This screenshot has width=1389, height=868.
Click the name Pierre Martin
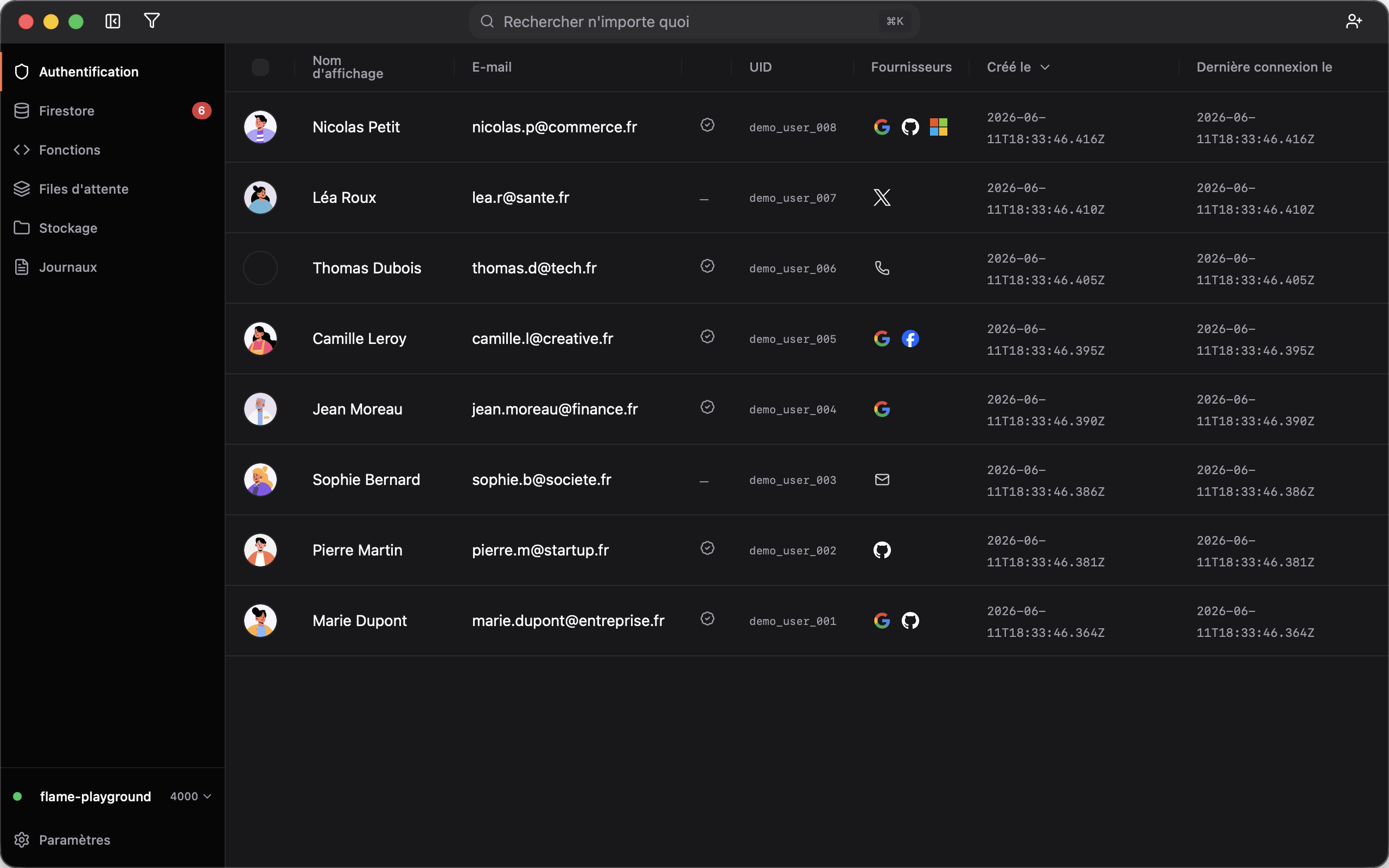357,550
